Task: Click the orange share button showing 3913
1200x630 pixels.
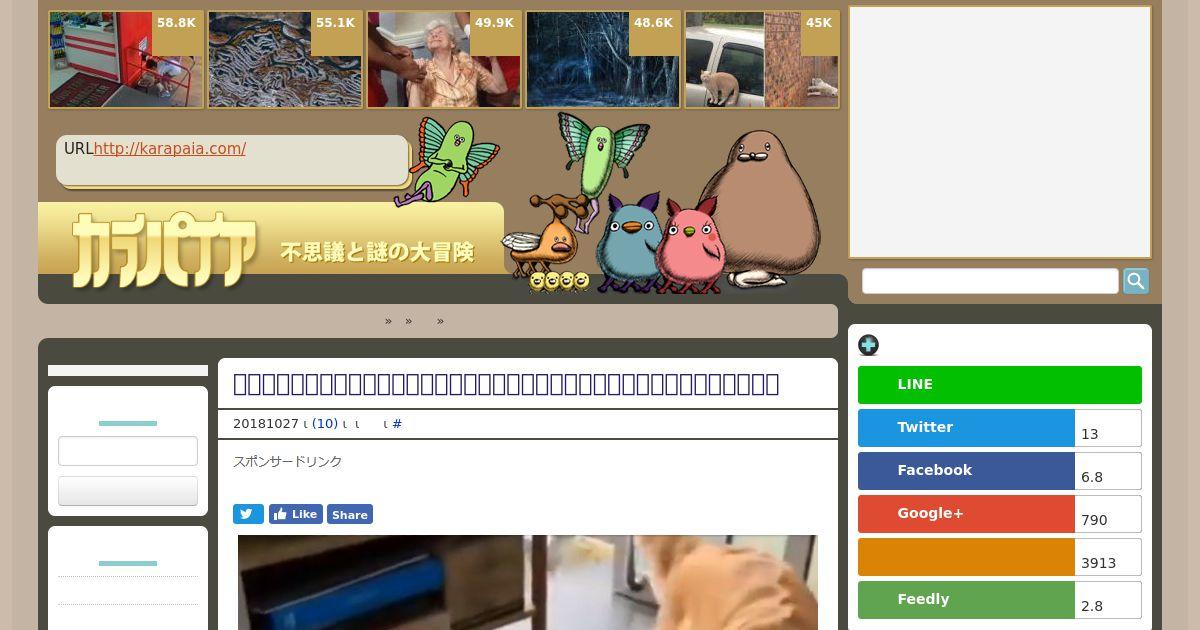Action: 966,557
